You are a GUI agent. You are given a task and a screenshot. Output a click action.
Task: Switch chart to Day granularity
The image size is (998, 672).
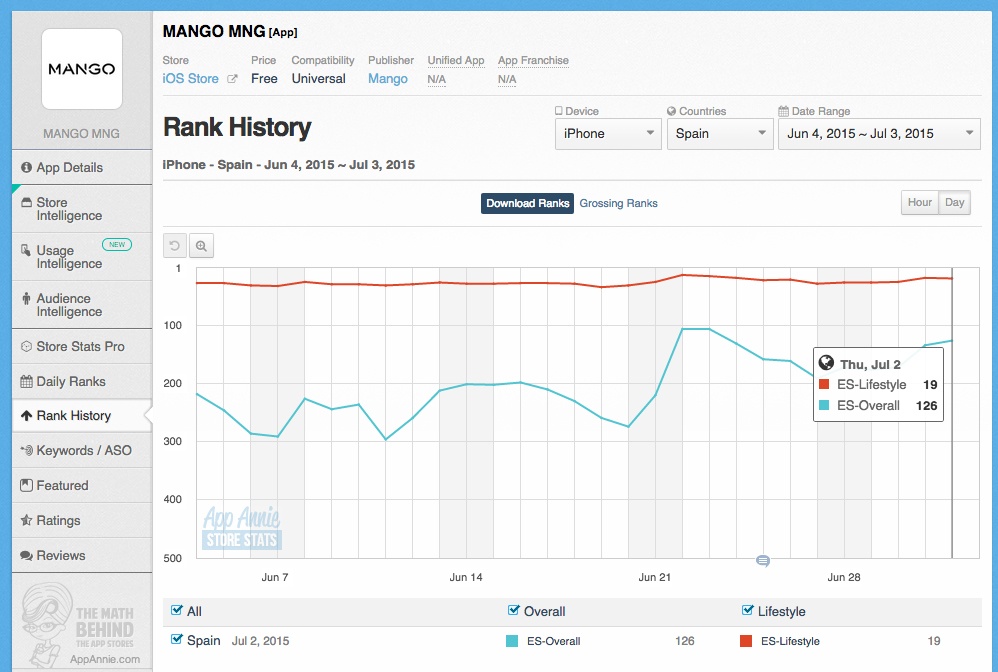(954, 202)
